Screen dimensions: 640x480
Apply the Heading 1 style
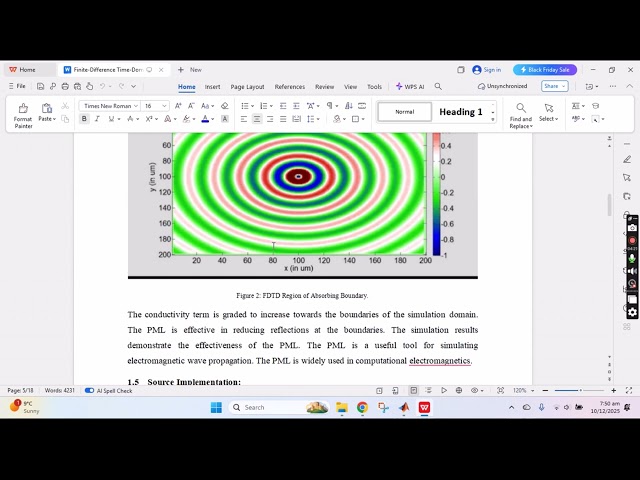[x=461, y=112]
